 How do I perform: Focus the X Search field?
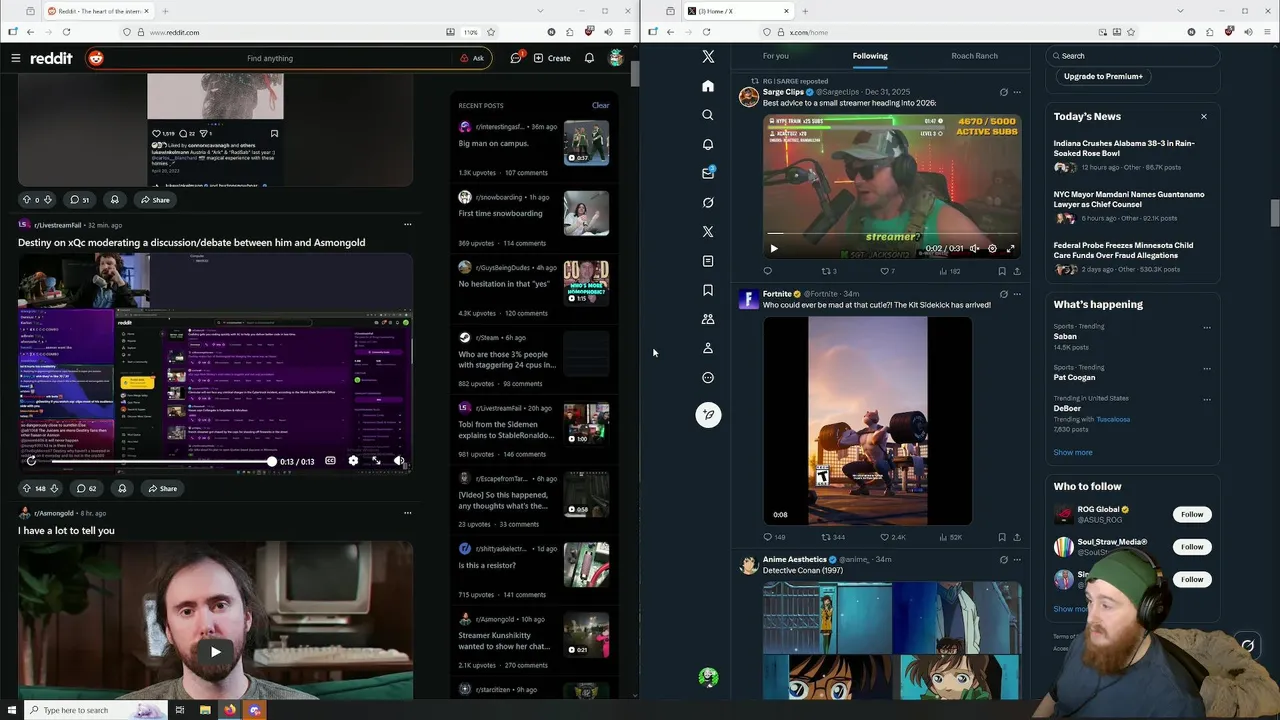pyautogui.click(x=1133, y=56)
